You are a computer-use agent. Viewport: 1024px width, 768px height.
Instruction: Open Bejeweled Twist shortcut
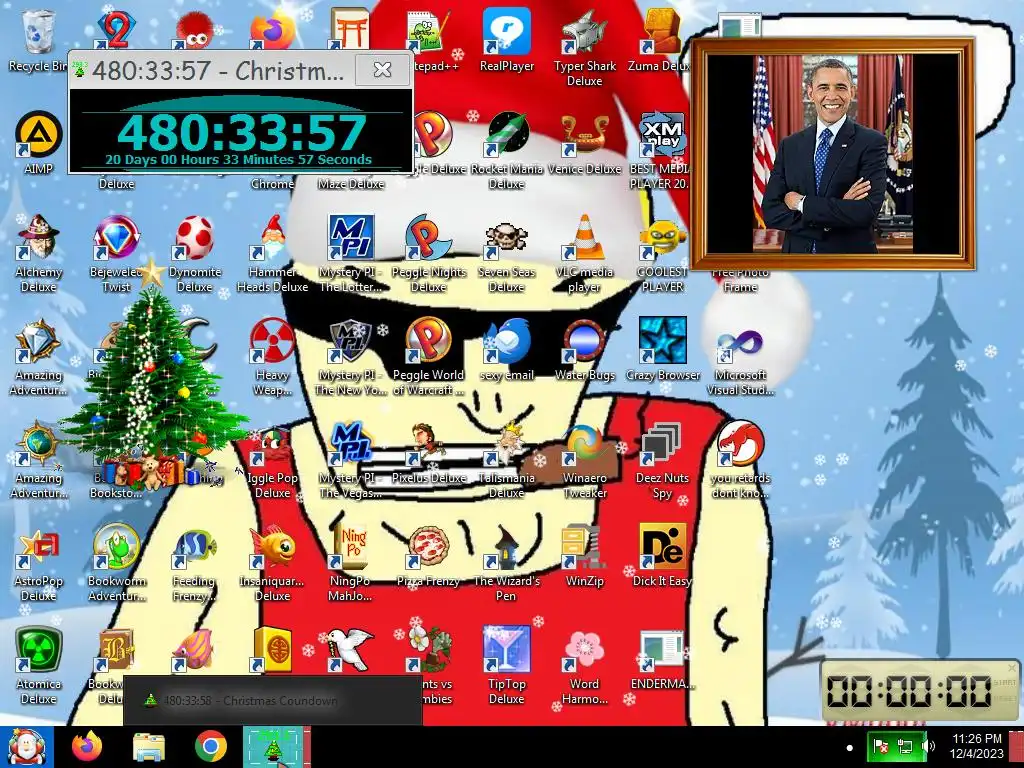pos(116,255)
